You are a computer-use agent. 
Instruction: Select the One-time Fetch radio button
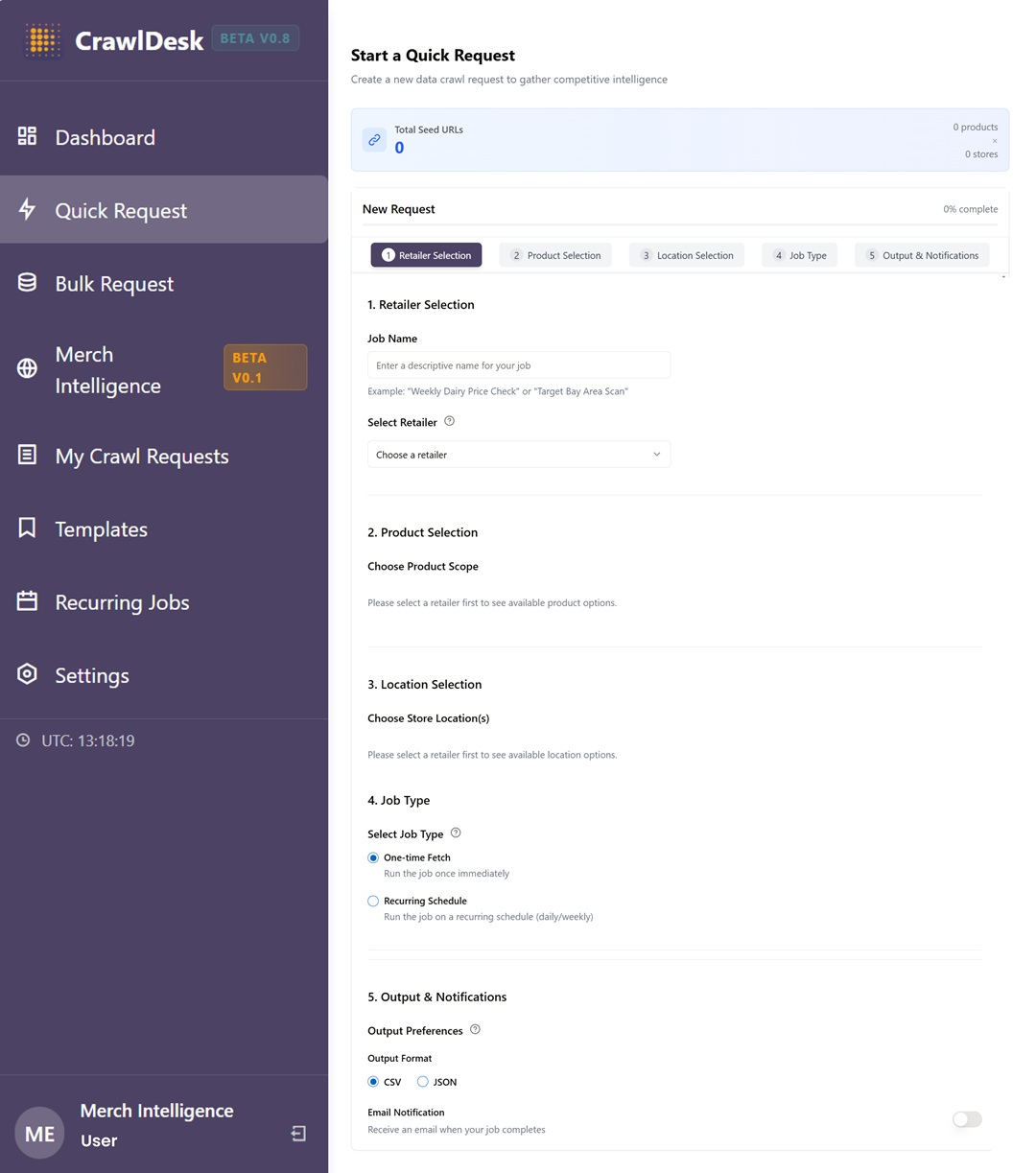(373, 857)
